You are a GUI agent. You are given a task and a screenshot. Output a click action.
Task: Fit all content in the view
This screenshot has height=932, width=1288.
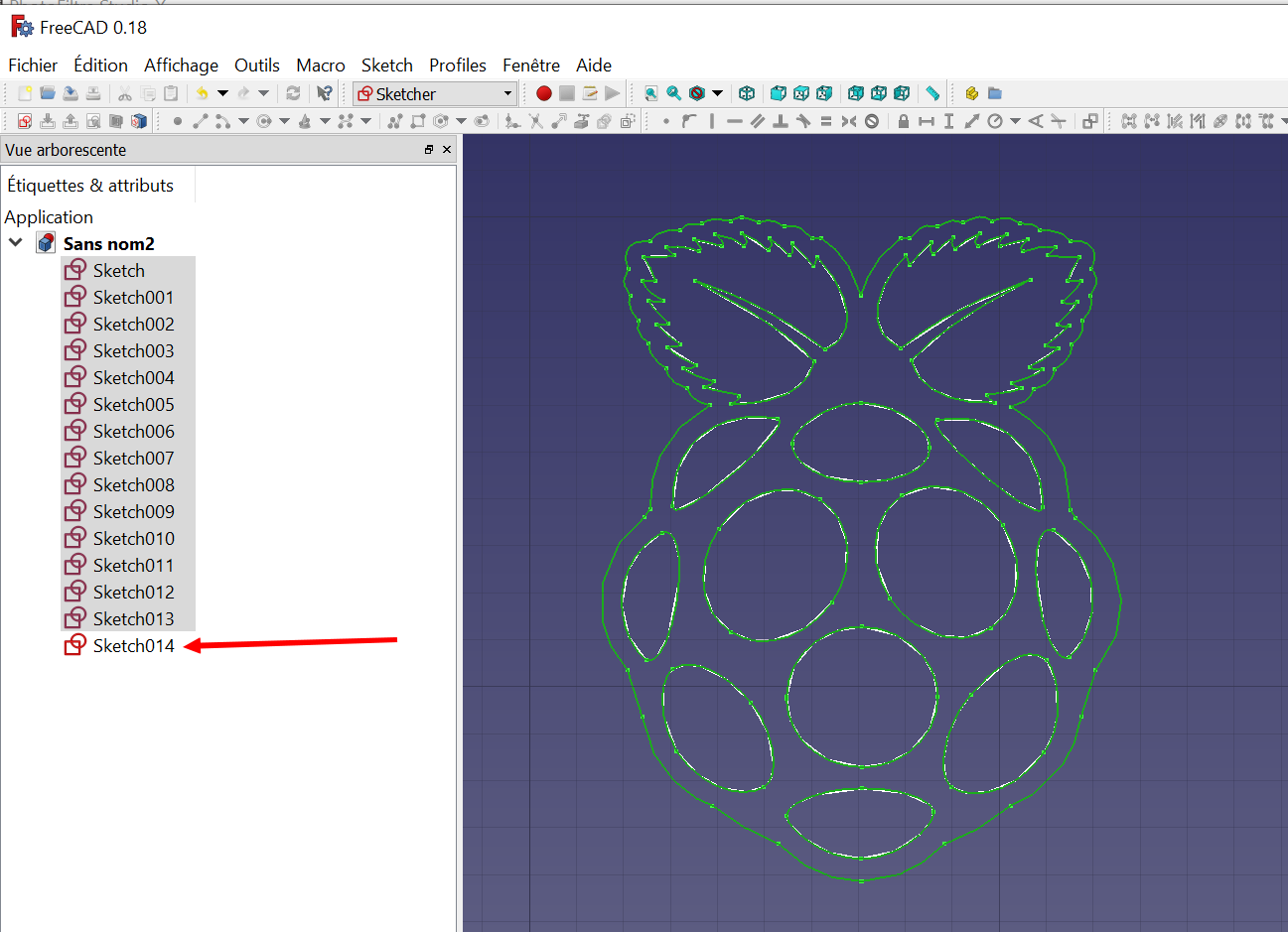[650, 93]
